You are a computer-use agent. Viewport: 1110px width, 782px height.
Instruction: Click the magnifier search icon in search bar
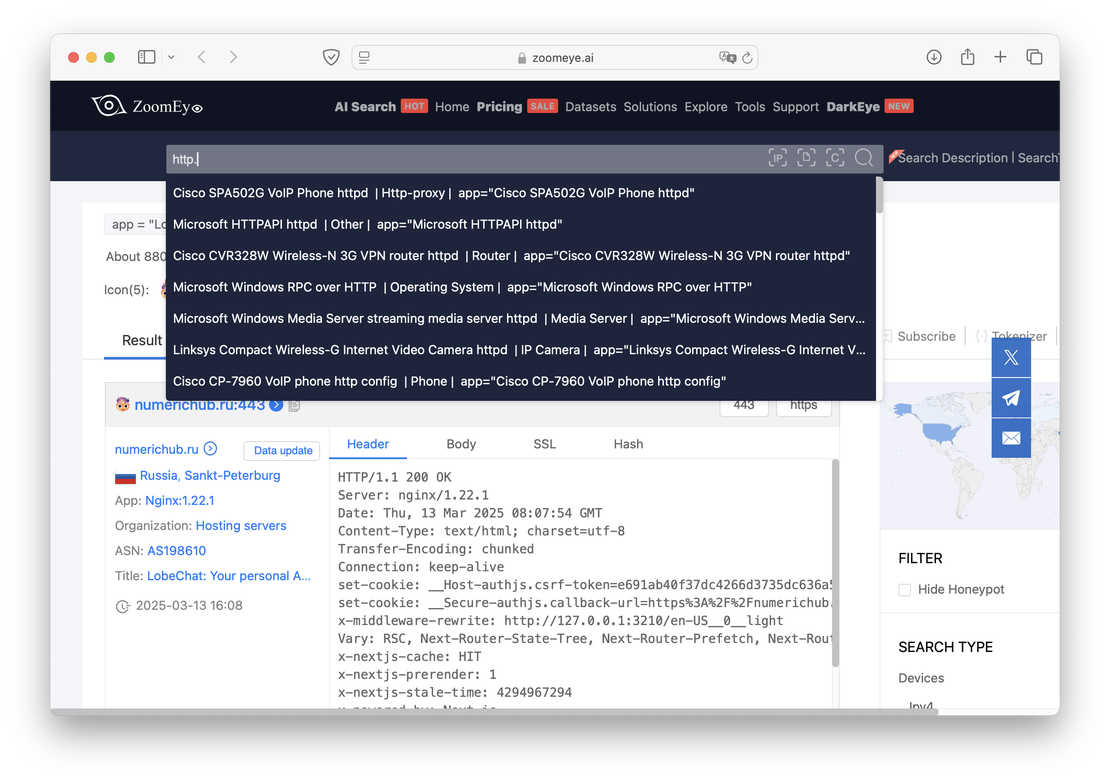pyautogui.click(x=864, y=158)
